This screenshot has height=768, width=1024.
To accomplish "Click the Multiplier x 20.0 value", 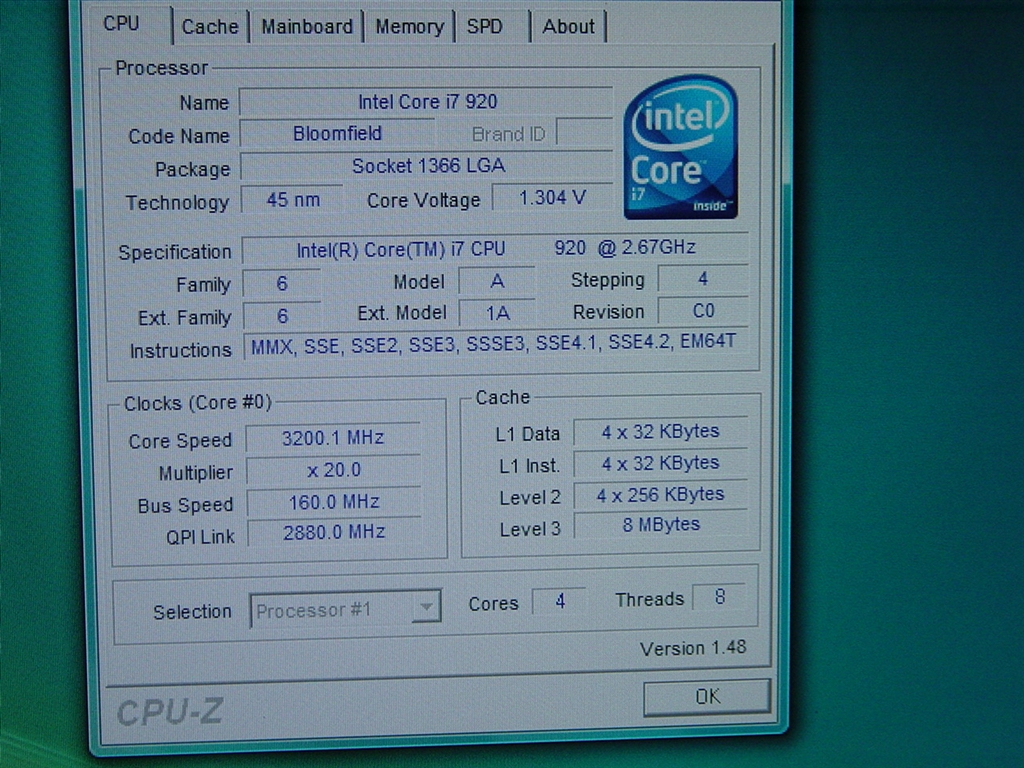I will 333,470.
